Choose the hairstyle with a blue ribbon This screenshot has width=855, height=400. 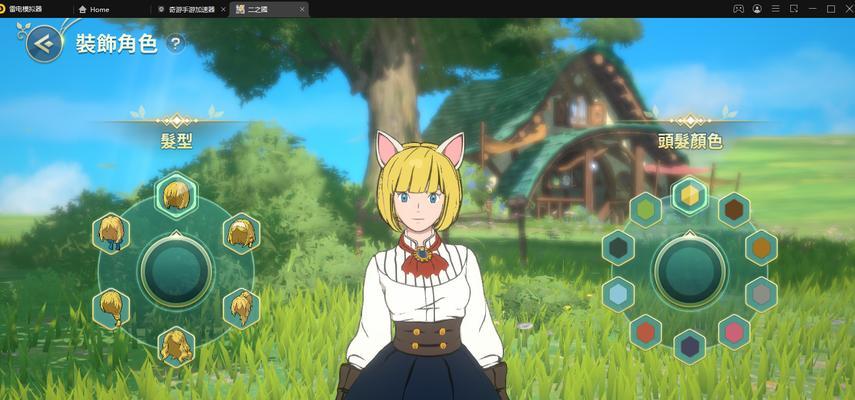(111, 233)
